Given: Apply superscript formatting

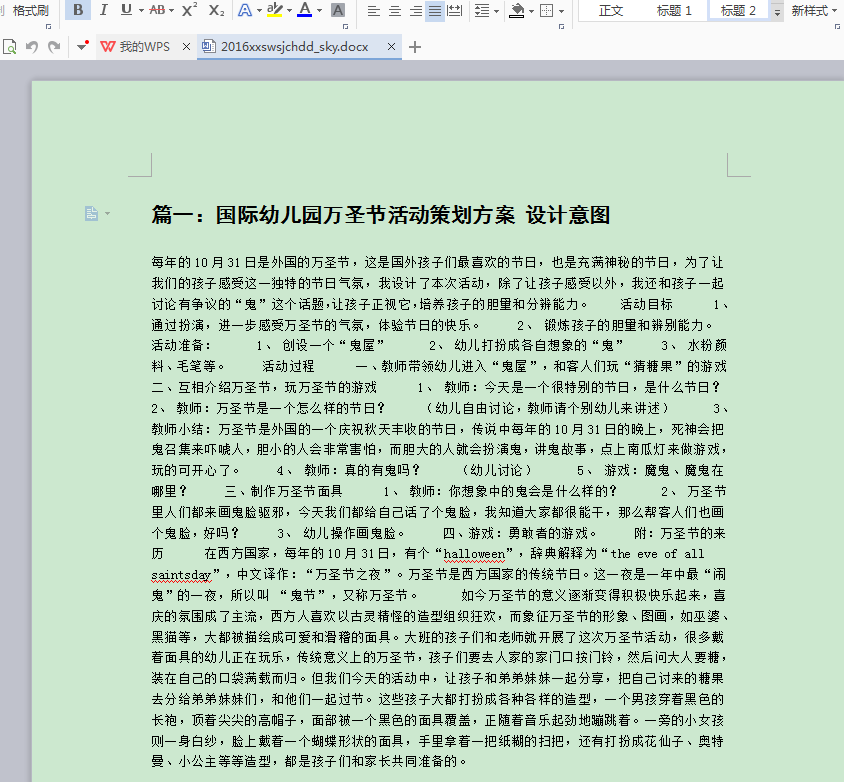Looking at the screenshot, I should pyautogui.click(x=189, y=11).
